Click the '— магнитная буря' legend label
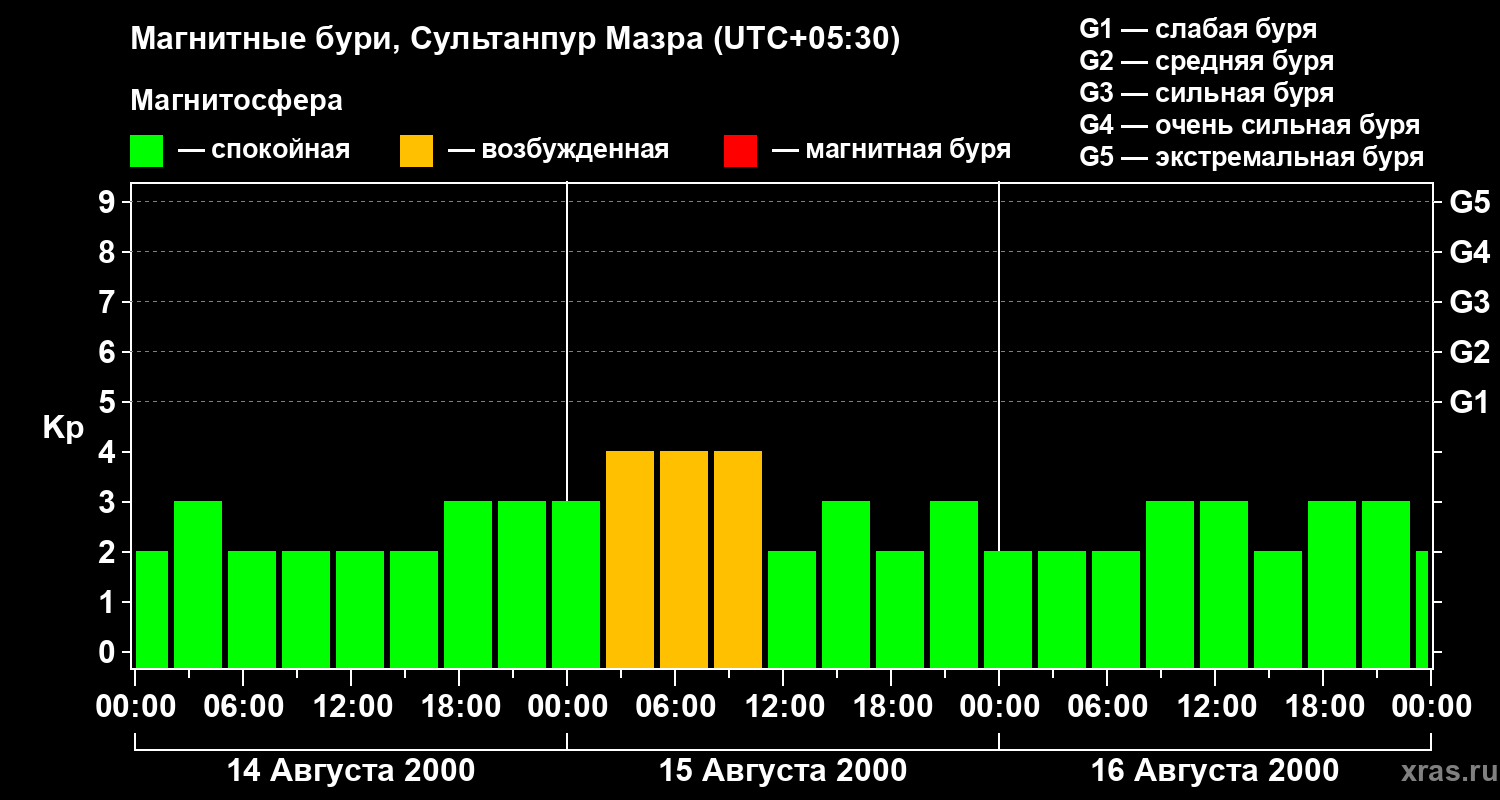Viewport: 1500px width, 800px height. (891, 150)
